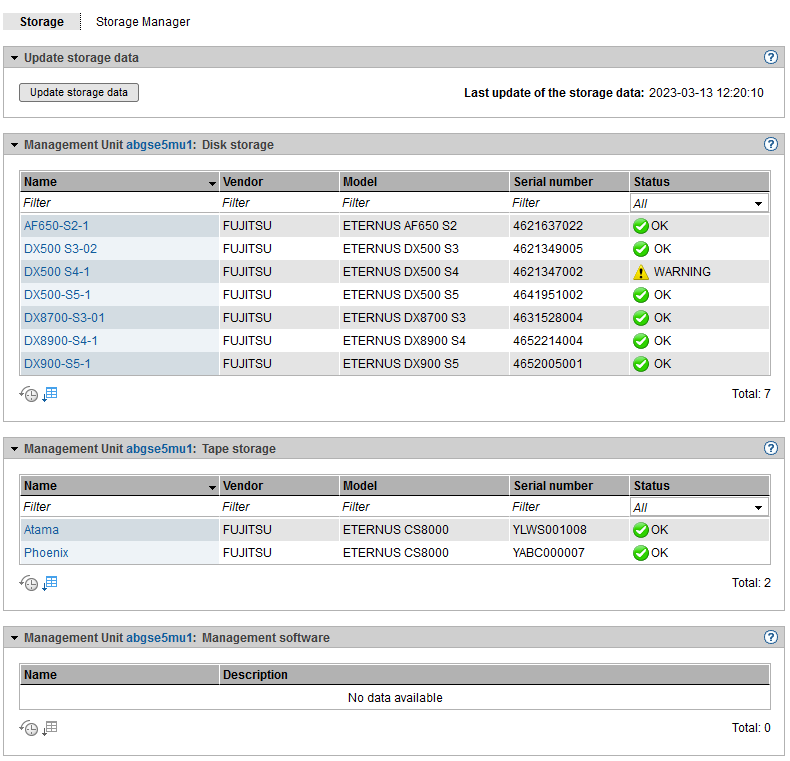This screenshot has height=761, width=790.
Task: Open Status filter dropdown in Tape storage
Action: click(x=699, y=507)
